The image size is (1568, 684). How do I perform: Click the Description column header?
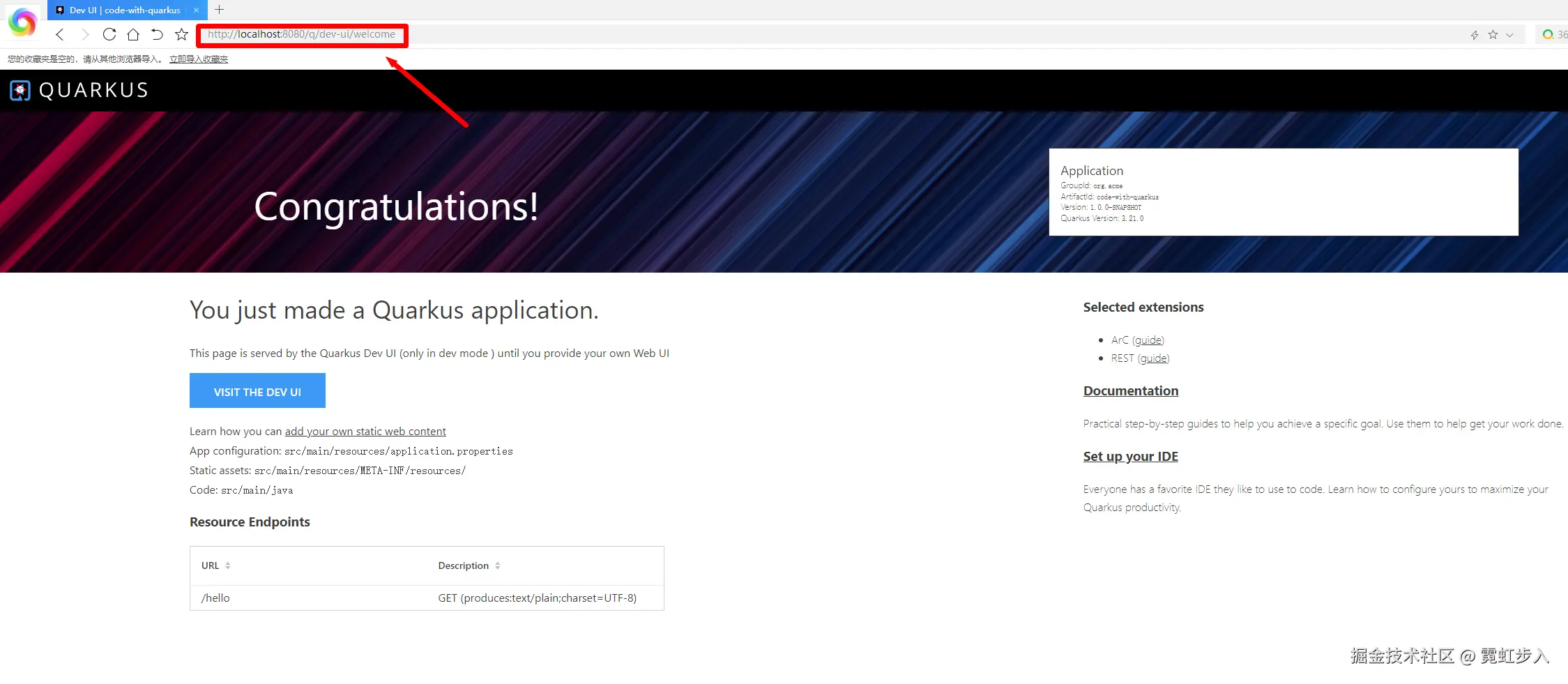463,565
